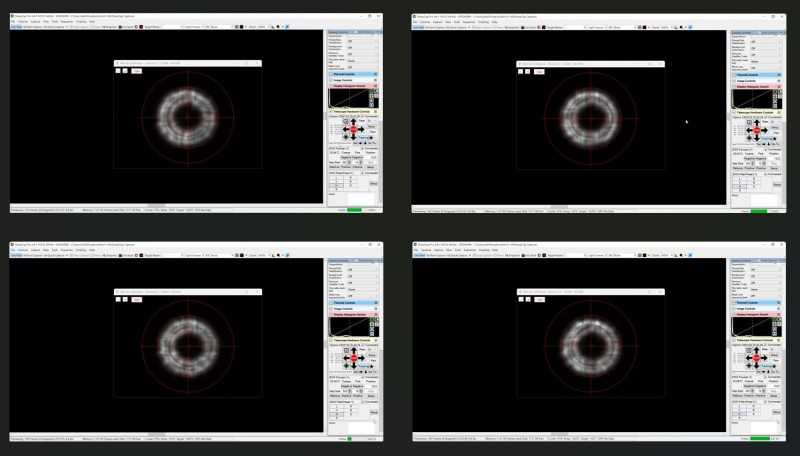Click the mount move-up arrow in bottom-left window
The height and width of the screenshot is (456, 800).
point(354,351)
